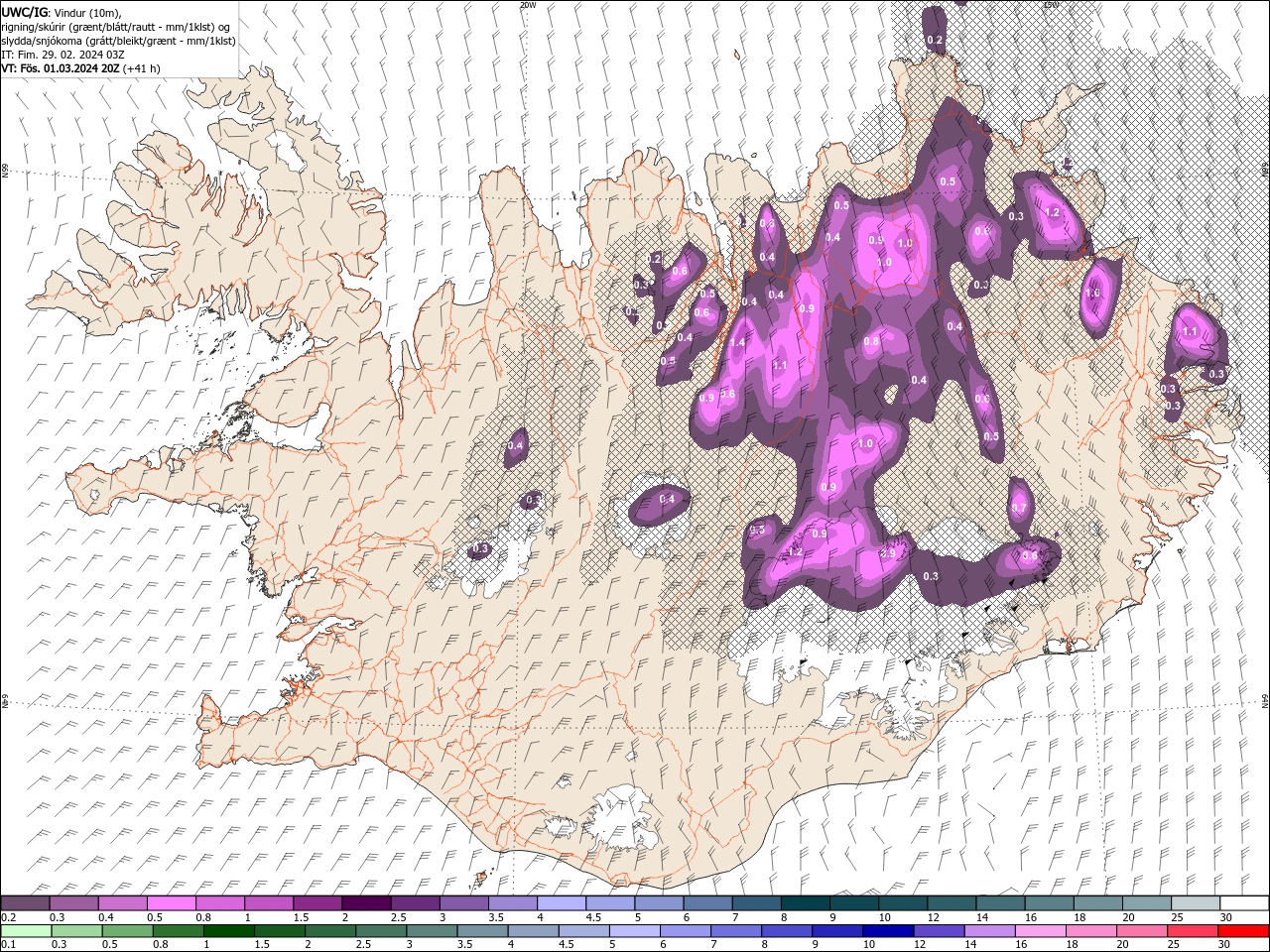1270x952 pixels.
Task: Pick the crimson rain swatch between 25 and 30
Action: [1192, 931]
